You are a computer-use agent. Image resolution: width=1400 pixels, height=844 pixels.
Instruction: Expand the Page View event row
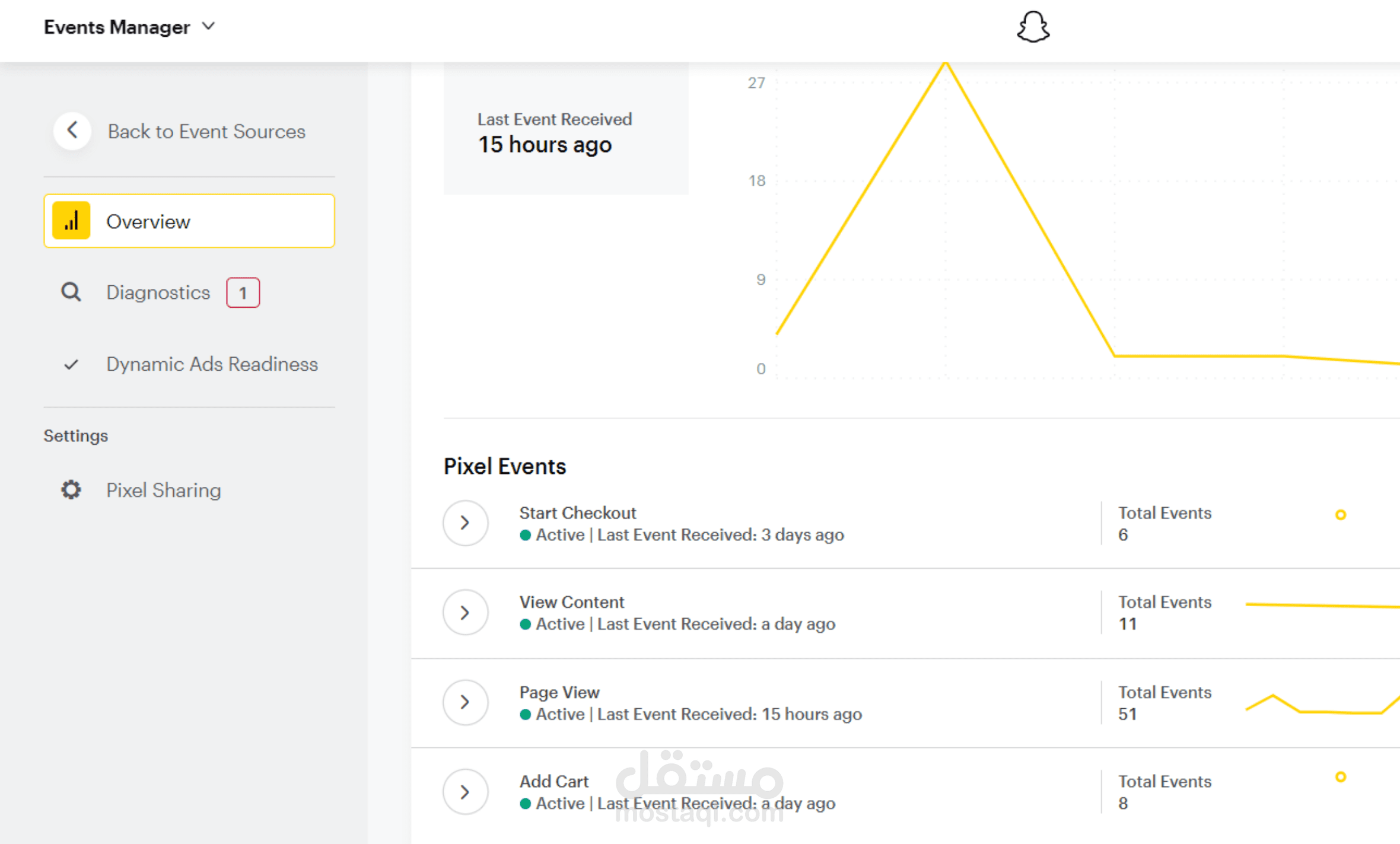click(465, 702)
